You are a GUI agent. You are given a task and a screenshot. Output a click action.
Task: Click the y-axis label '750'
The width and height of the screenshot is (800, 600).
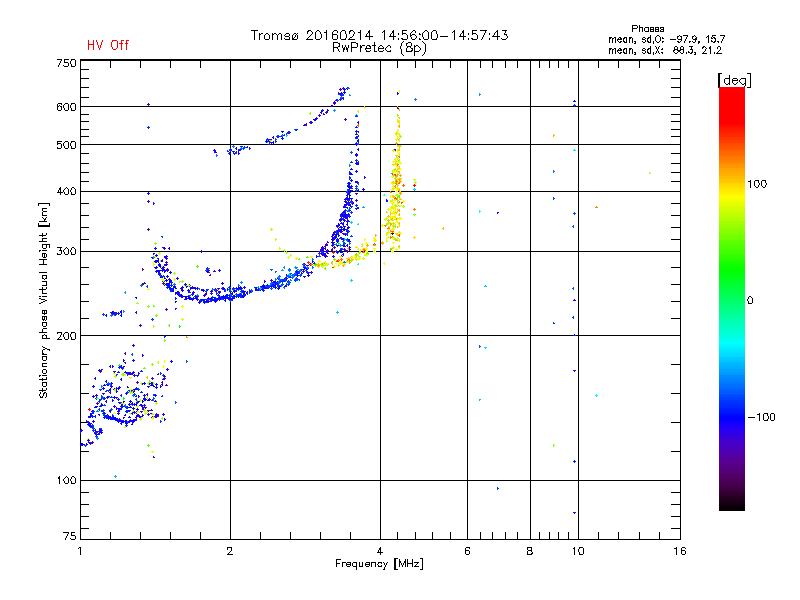(x=66, y=63)
